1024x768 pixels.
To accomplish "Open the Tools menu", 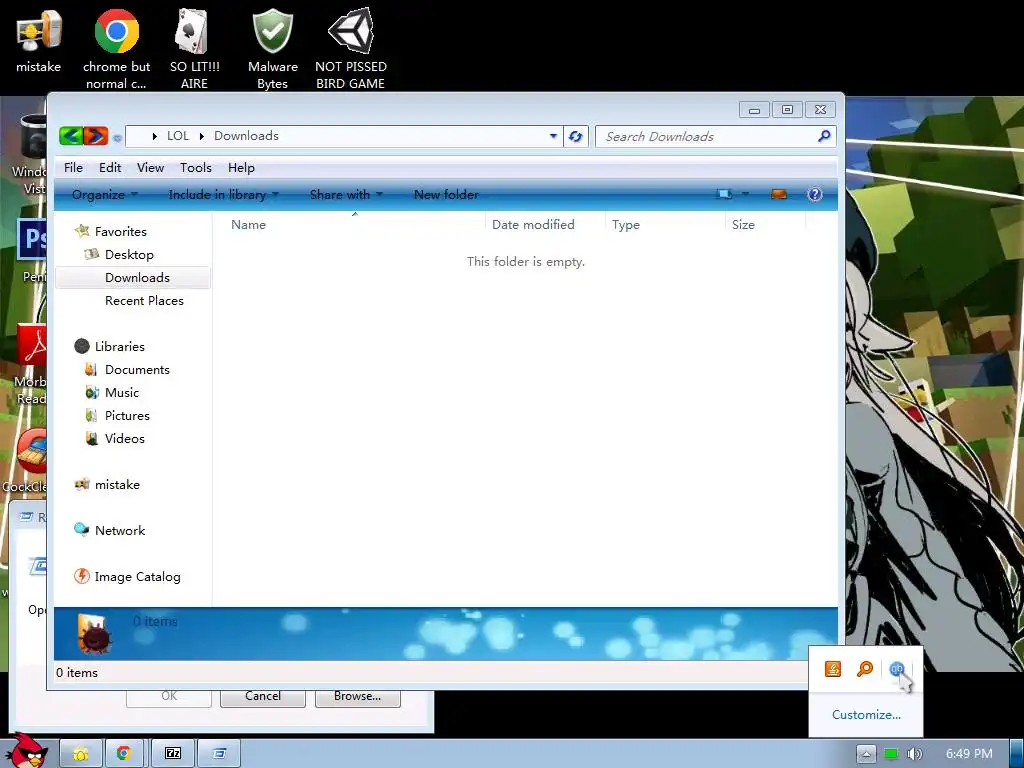I will (196, 167).
